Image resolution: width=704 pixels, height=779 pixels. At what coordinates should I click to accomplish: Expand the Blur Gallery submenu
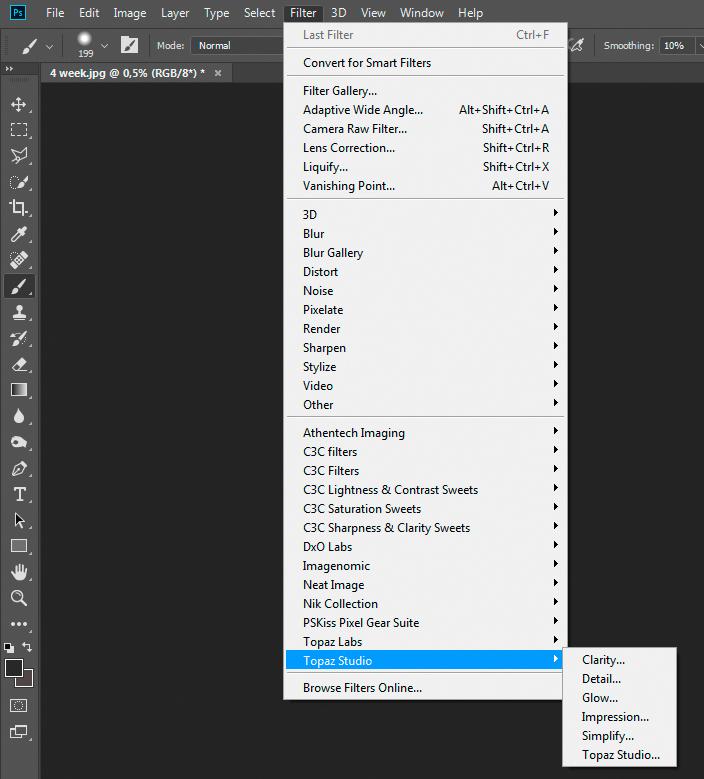[x=425, y=253]
